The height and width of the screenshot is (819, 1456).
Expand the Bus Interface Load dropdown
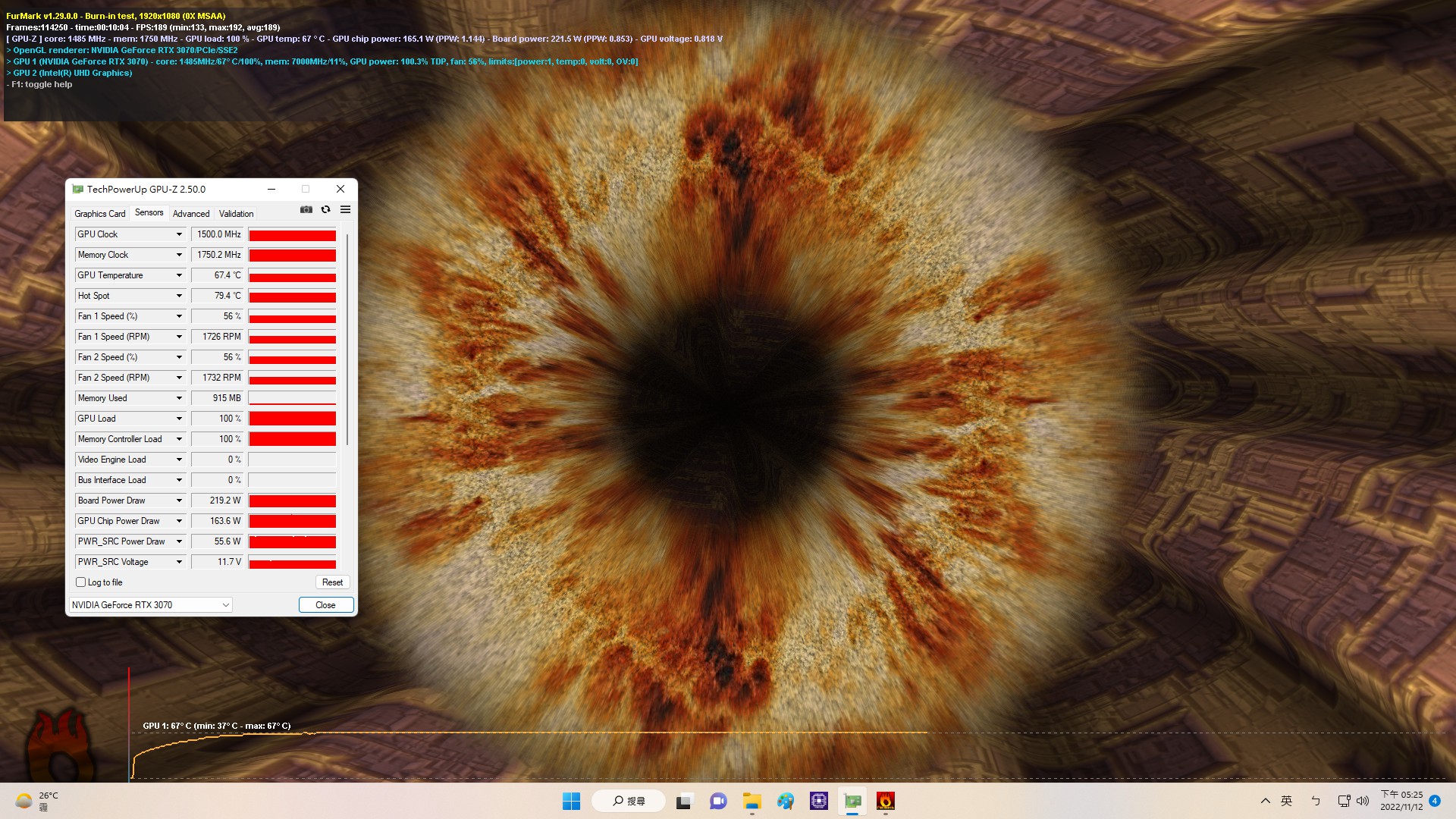coord(179,480)
